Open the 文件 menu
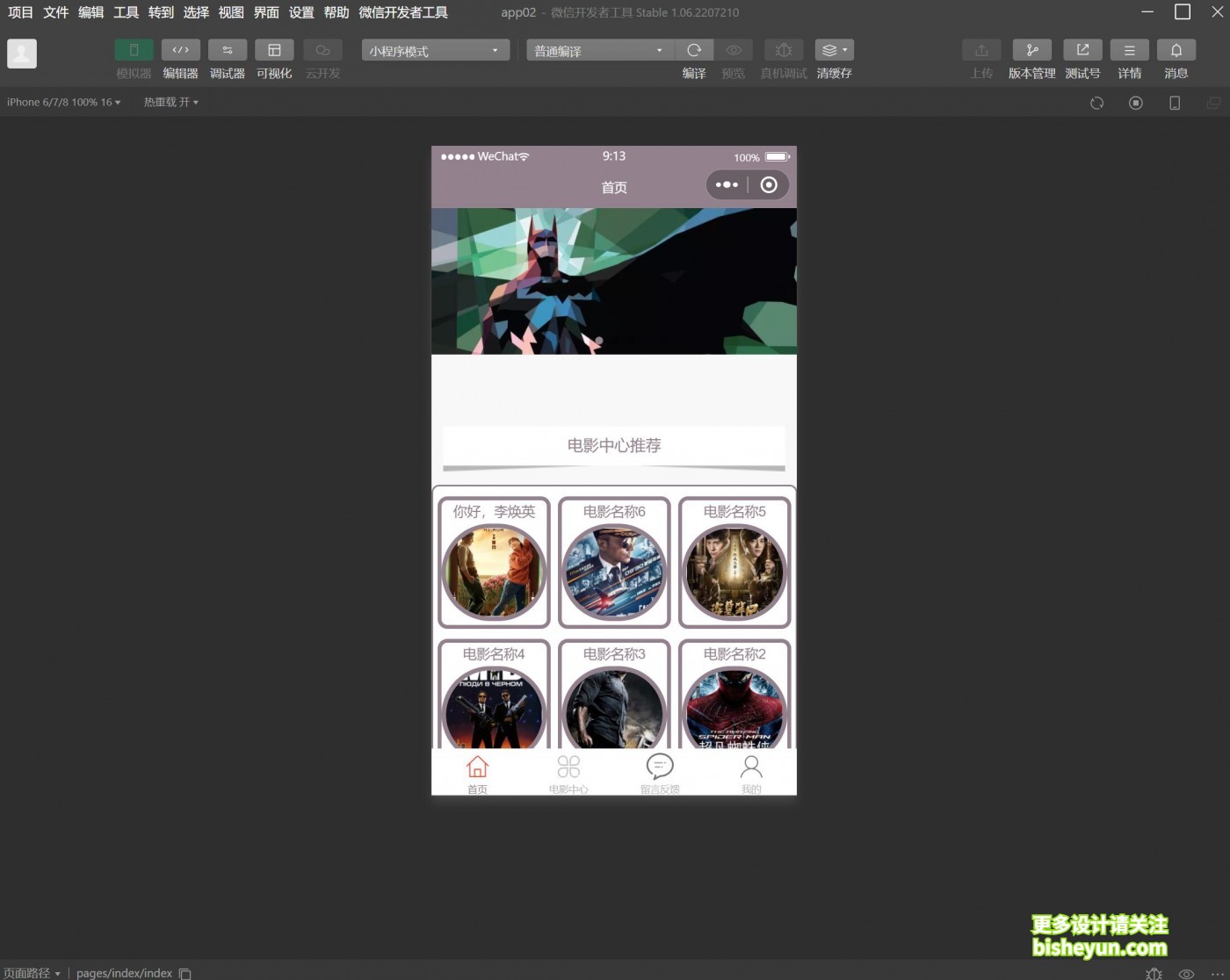Viewport: 1230px width, 980px height. (x=55, y=12)
